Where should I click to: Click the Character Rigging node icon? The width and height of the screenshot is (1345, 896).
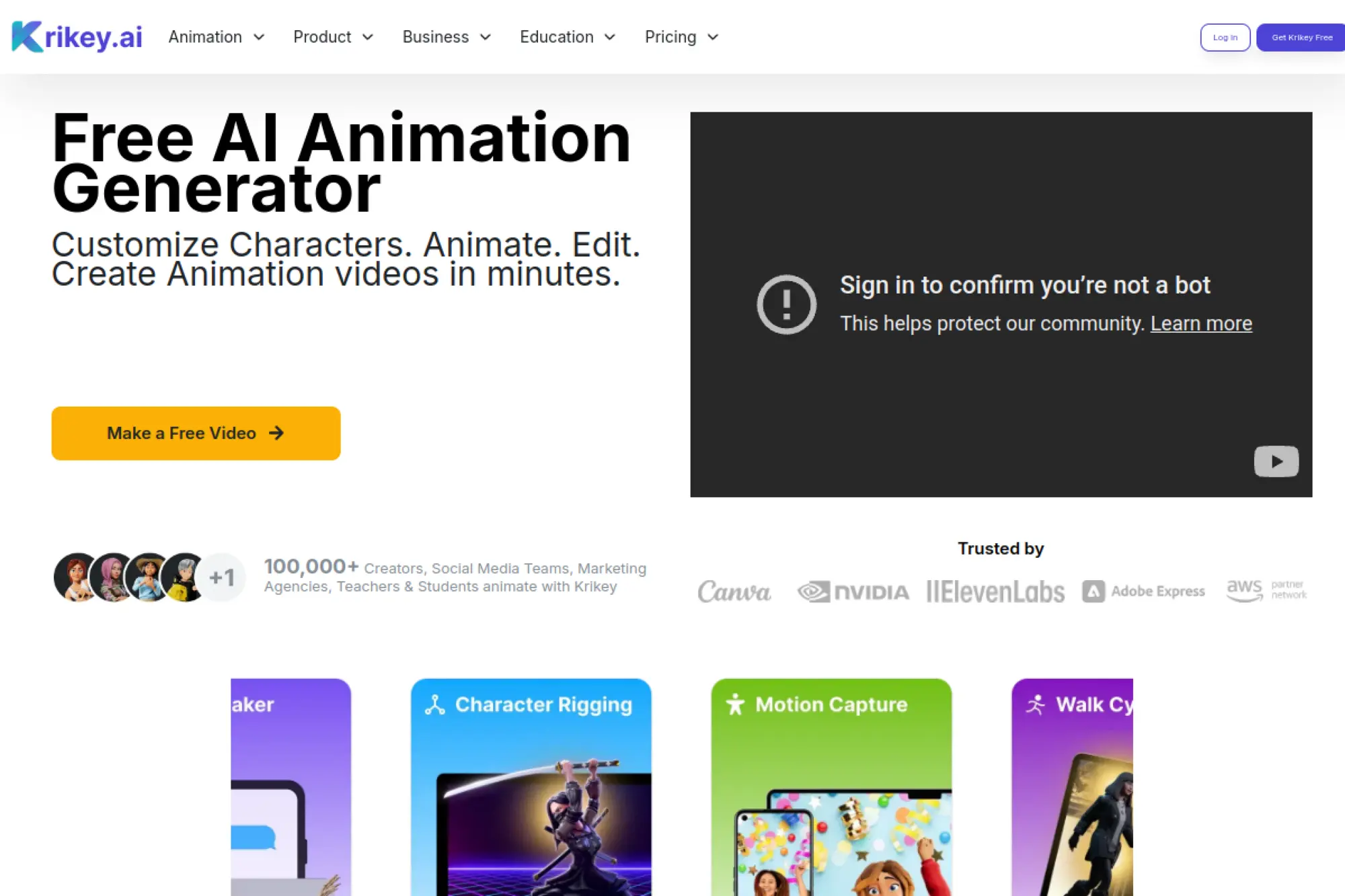(x=435, y=704)
